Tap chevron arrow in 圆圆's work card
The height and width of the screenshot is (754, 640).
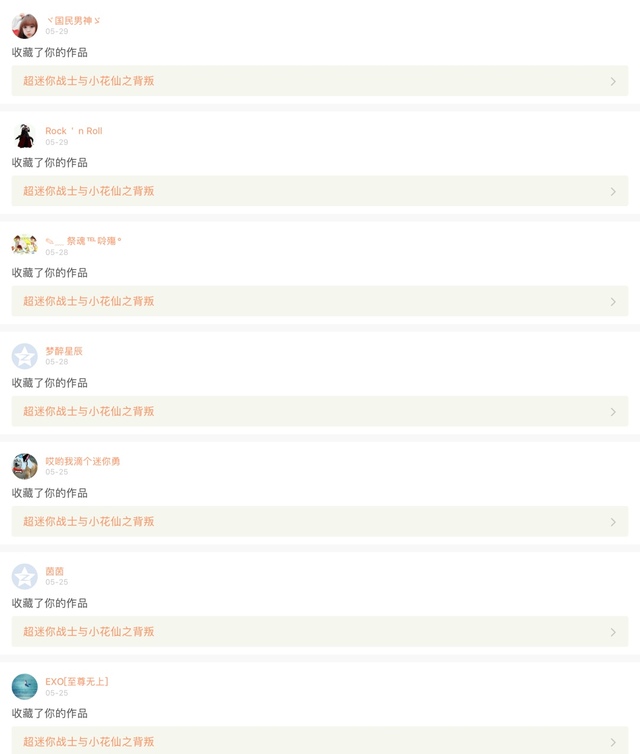point(613,632)
